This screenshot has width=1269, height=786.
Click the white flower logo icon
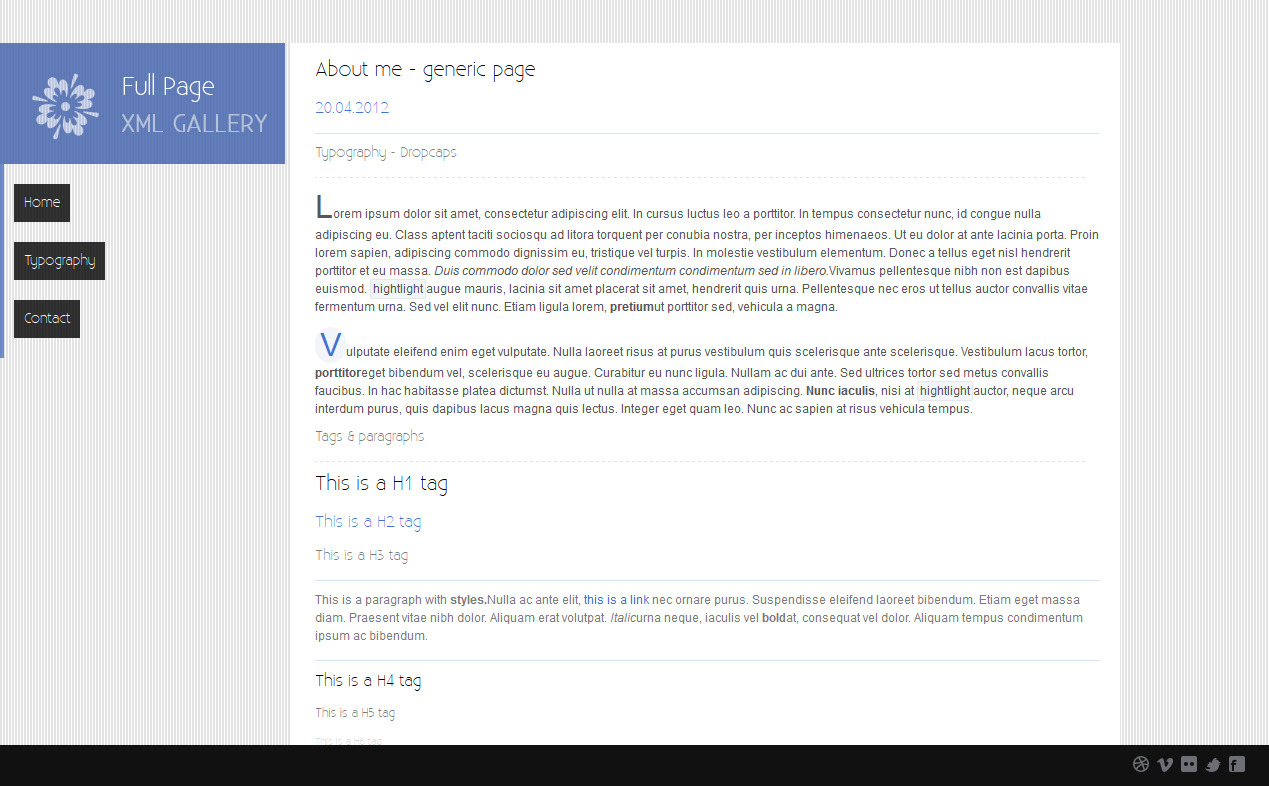[x=64, y=103]
